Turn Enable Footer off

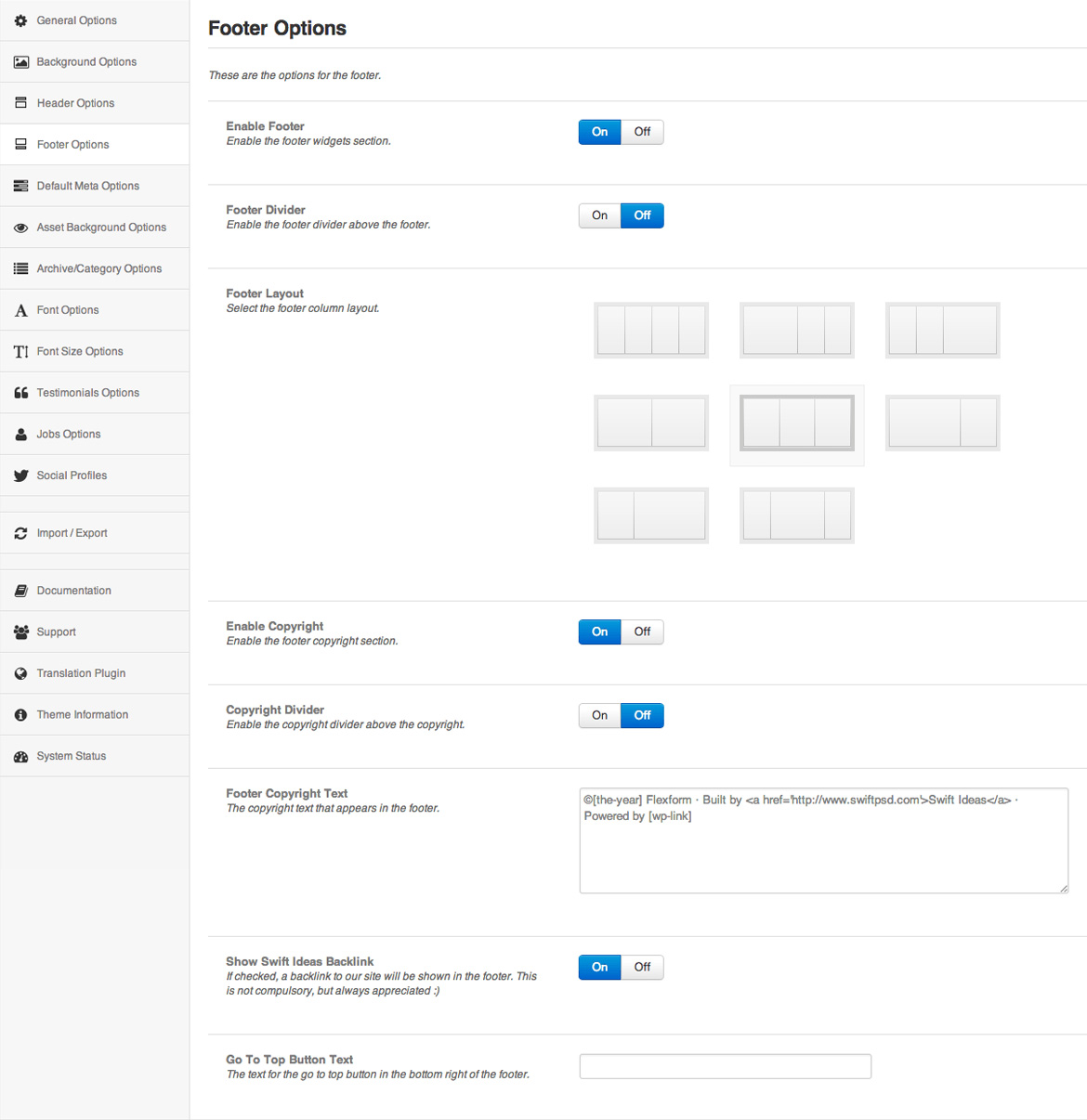click(x=642, y=132)
